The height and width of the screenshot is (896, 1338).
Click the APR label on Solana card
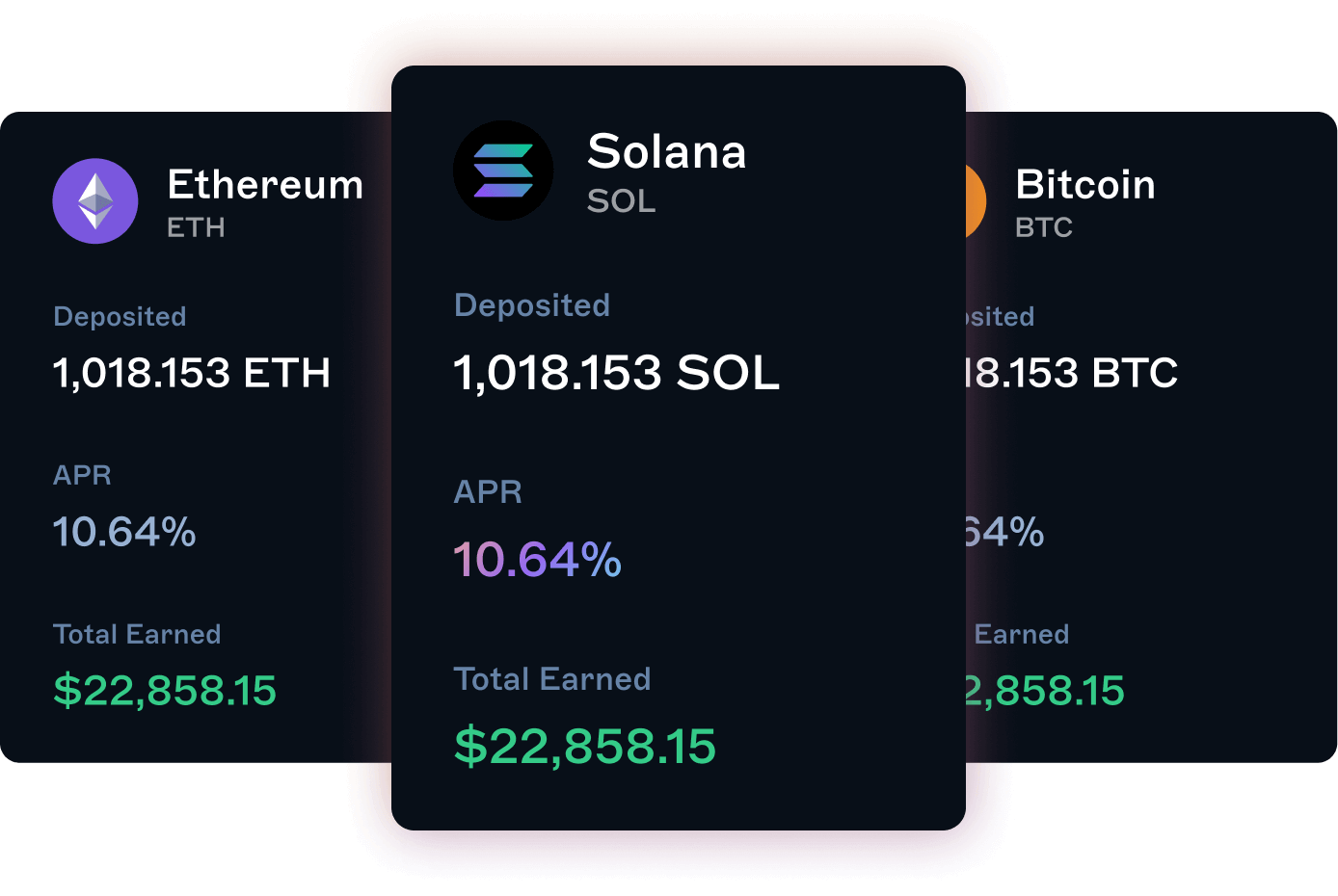coord(488,492)
